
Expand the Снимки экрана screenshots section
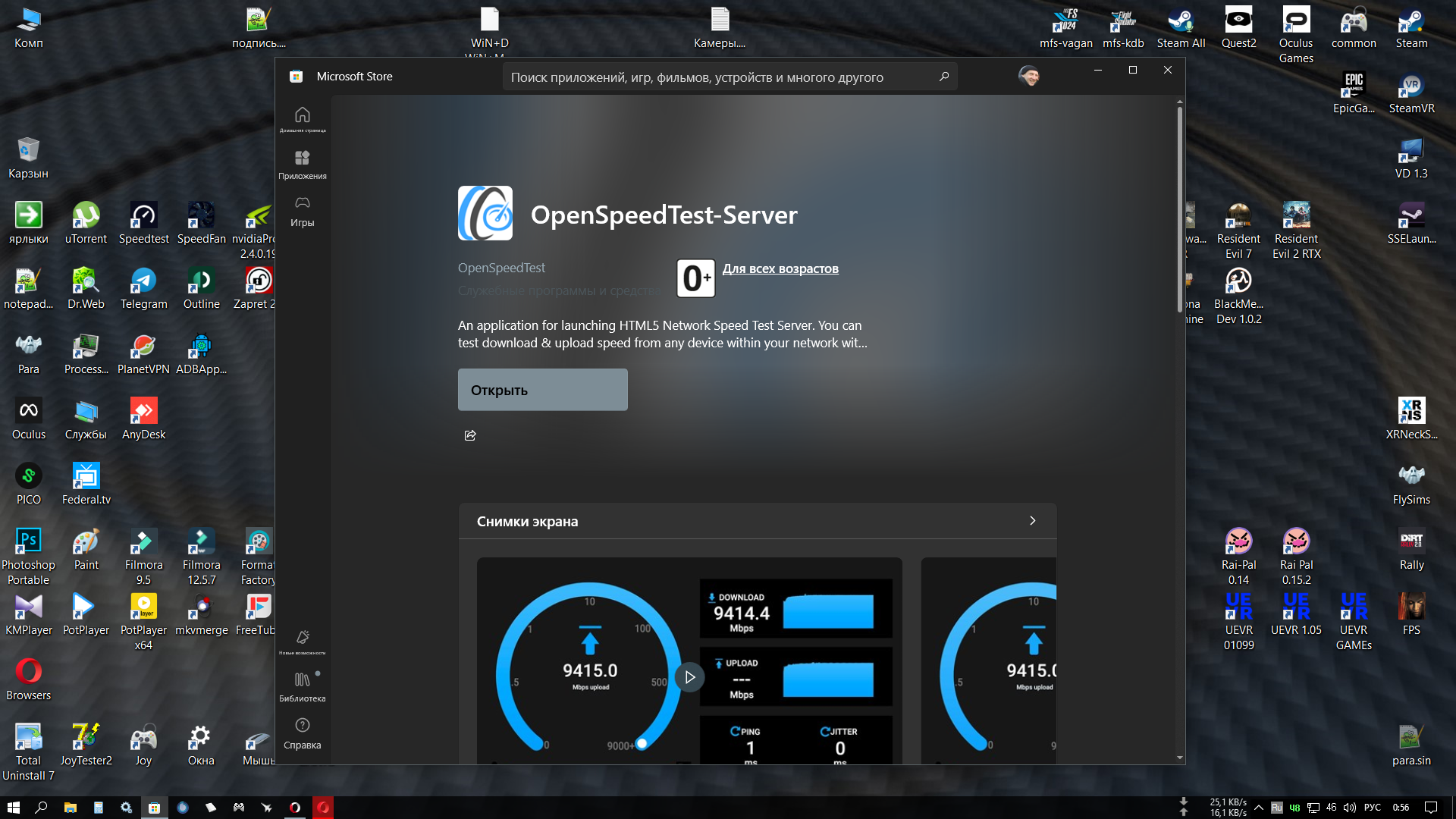[1032, 521]
